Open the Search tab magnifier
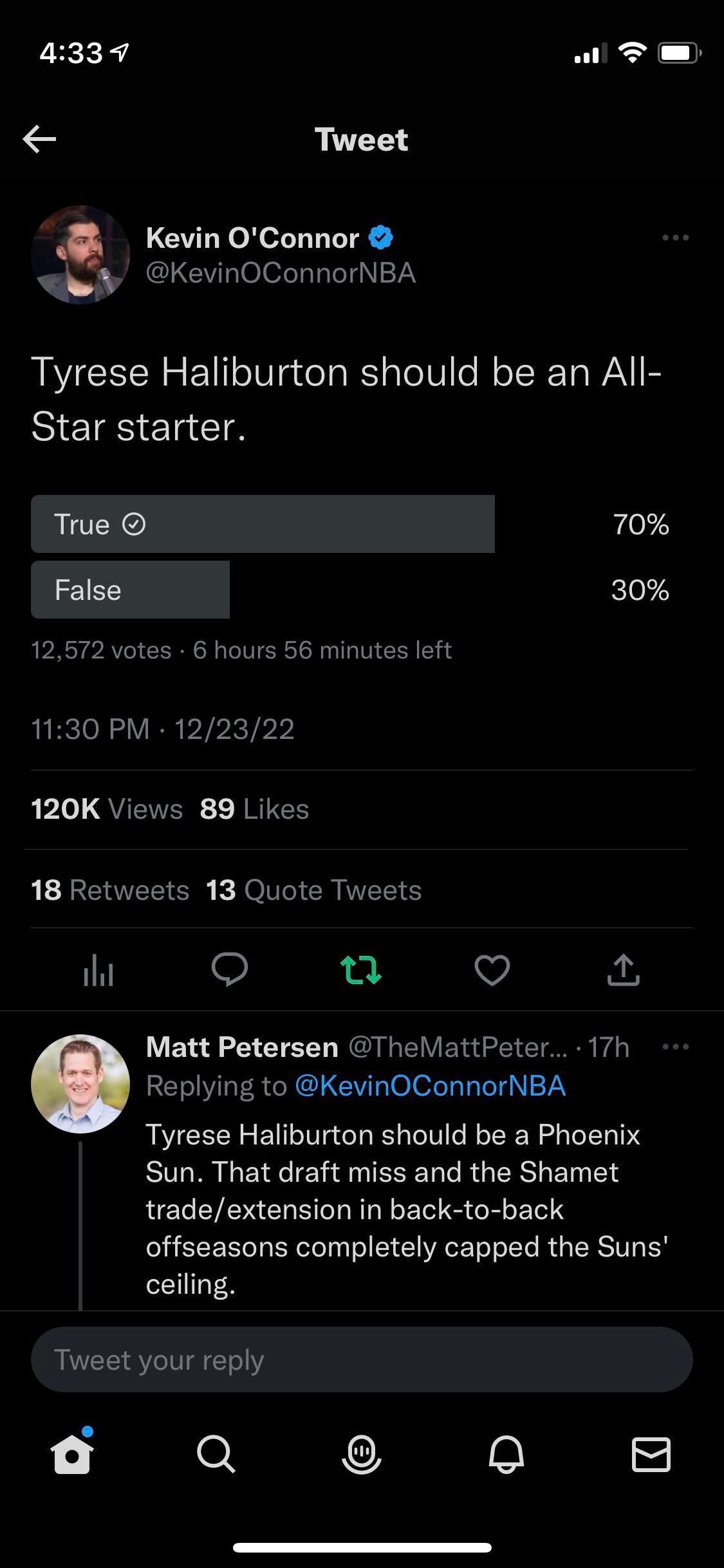The width and height of the screenshot is (724, 1568). (x=216, y=1454)
